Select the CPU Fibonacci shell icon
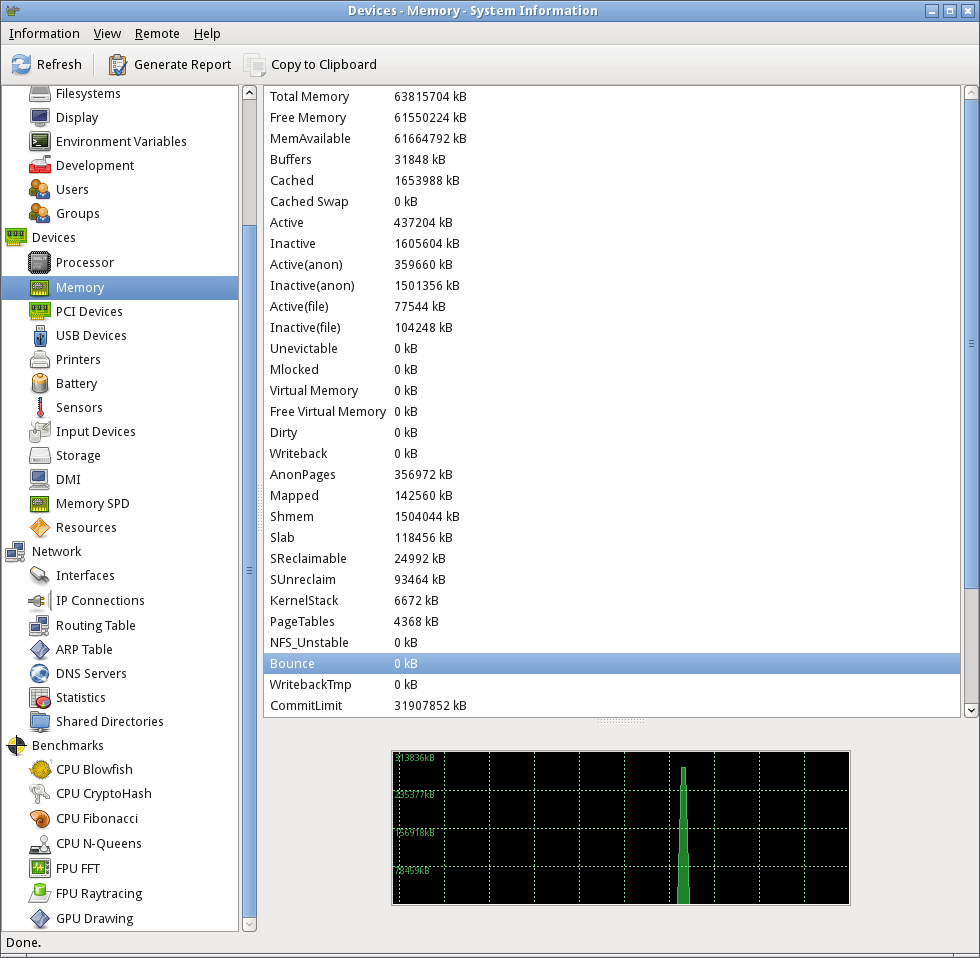 coord(40,819)
